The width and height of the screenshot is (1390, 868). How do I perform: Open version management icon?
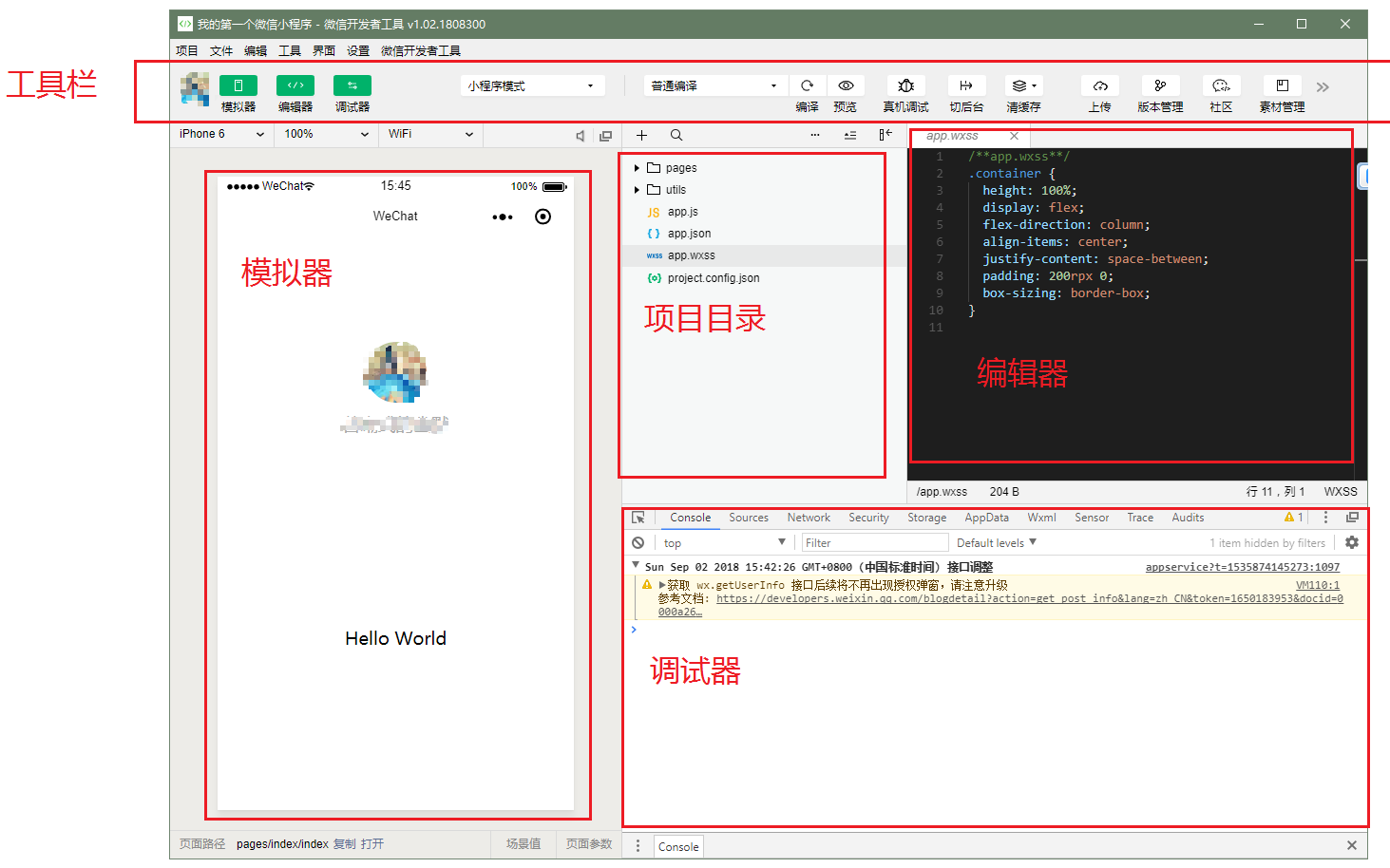point(1160,85)
